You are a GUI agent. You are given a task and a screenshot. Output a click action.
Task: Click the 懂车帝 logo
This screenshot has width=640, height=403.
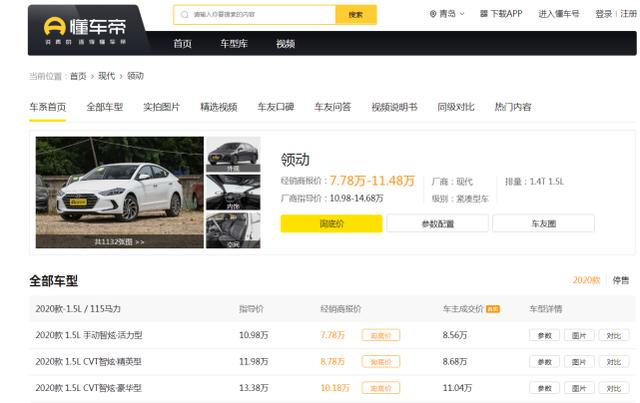coord(85,30)
